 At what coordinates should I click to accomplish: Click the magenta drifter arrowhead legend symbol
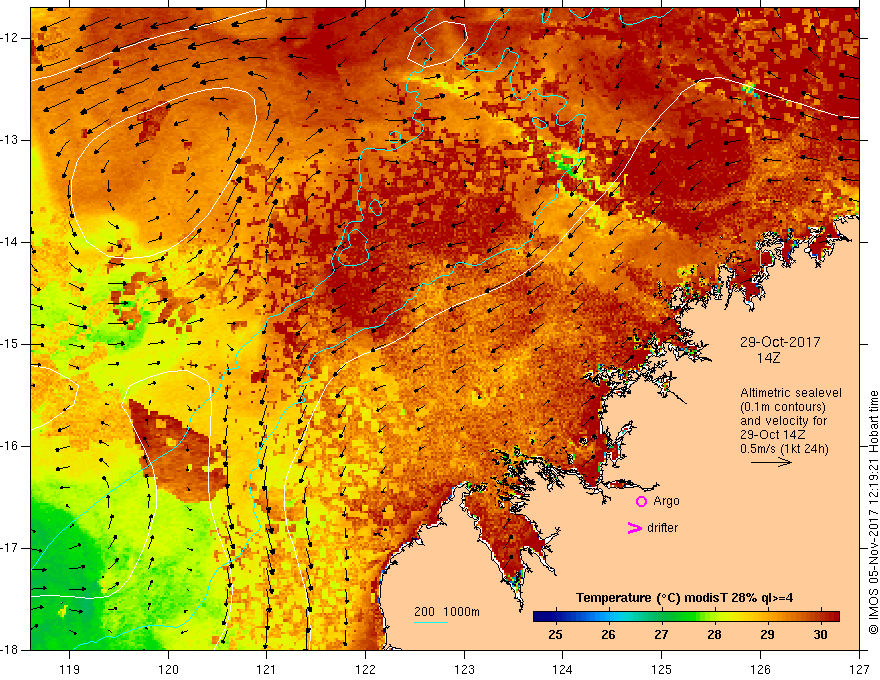pos(634,528)
